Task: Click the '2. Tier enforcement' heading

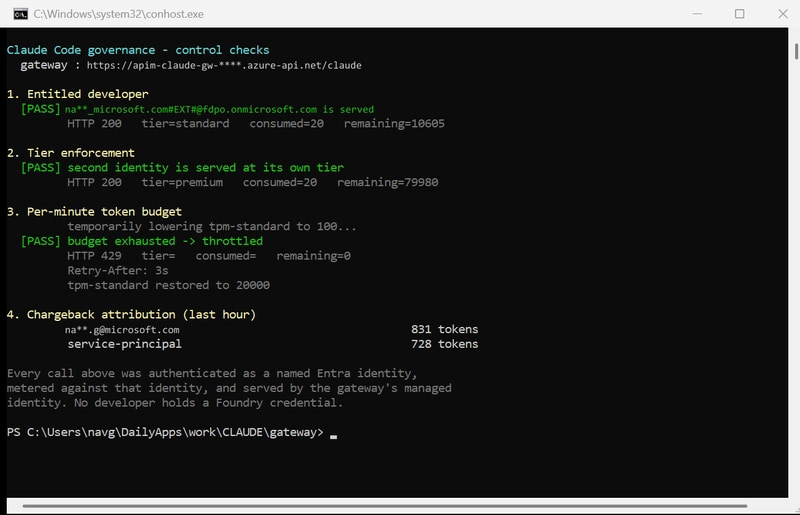Action: [70, 153]
